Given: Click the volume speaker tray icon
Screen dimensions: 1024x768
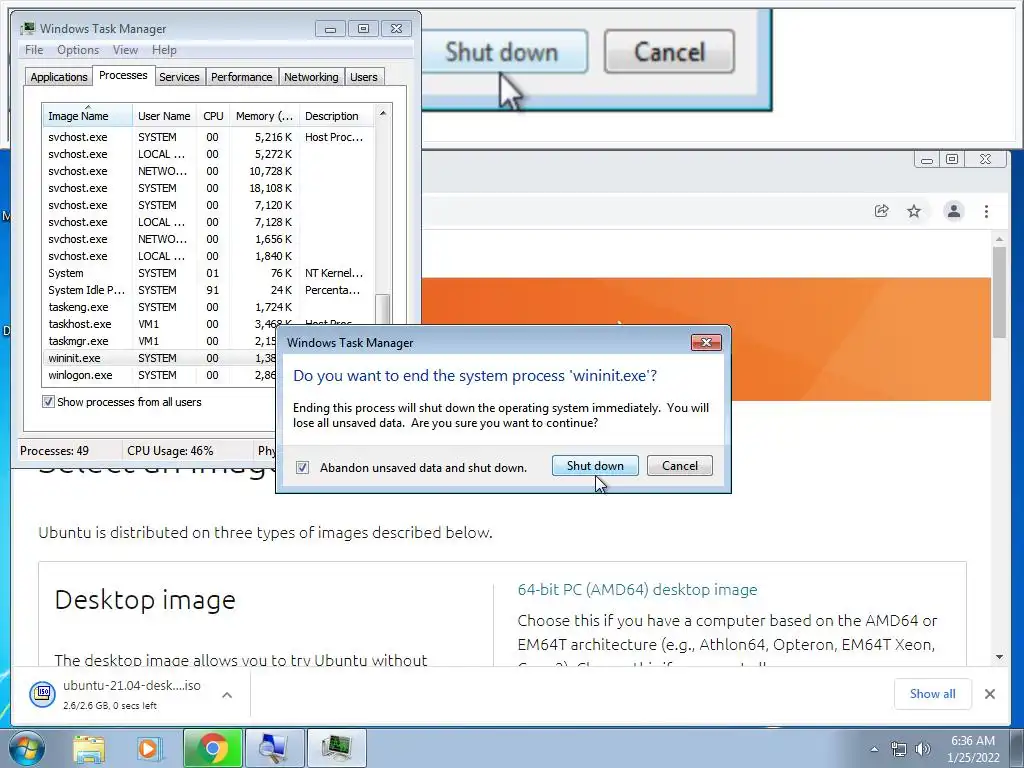Looking at the screenshot, I should 923,749.
